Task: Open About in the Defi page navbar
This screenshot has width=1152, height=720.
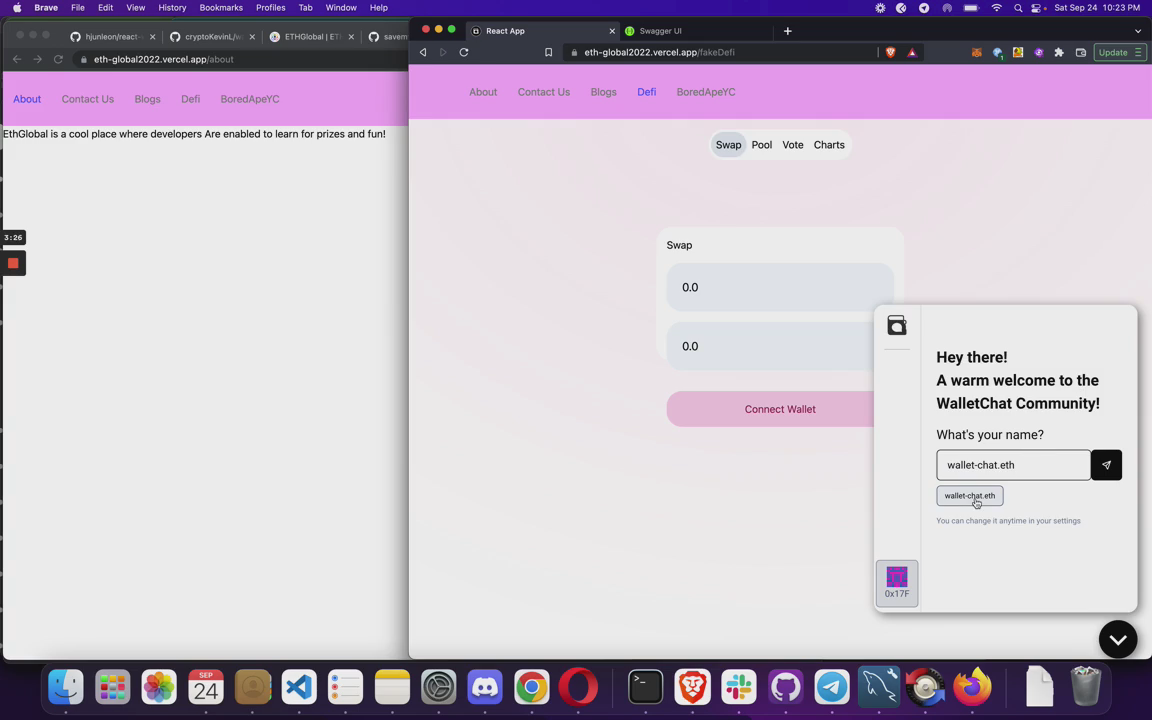Action: click(483, 92)
